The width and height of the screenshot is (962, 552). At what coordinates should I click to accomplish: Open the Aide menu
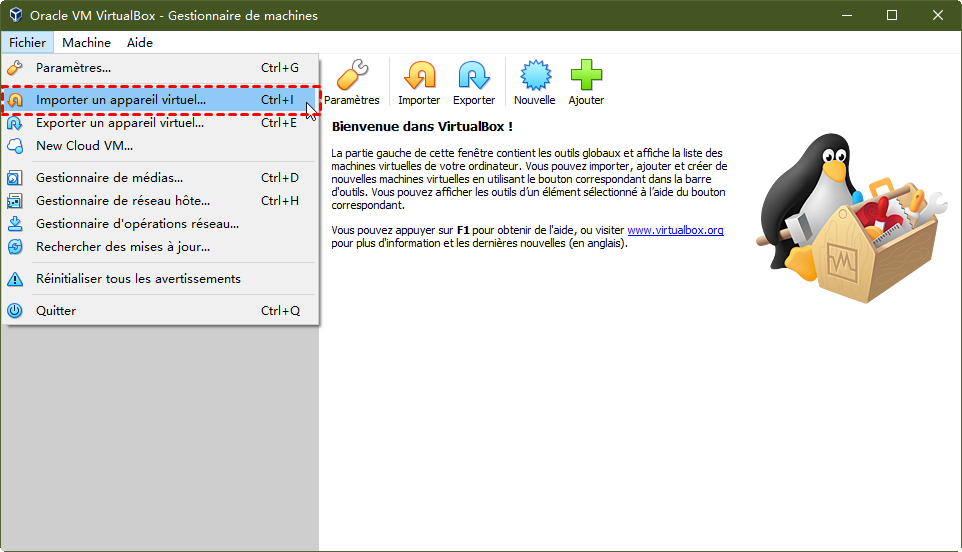tap(140, 42)
